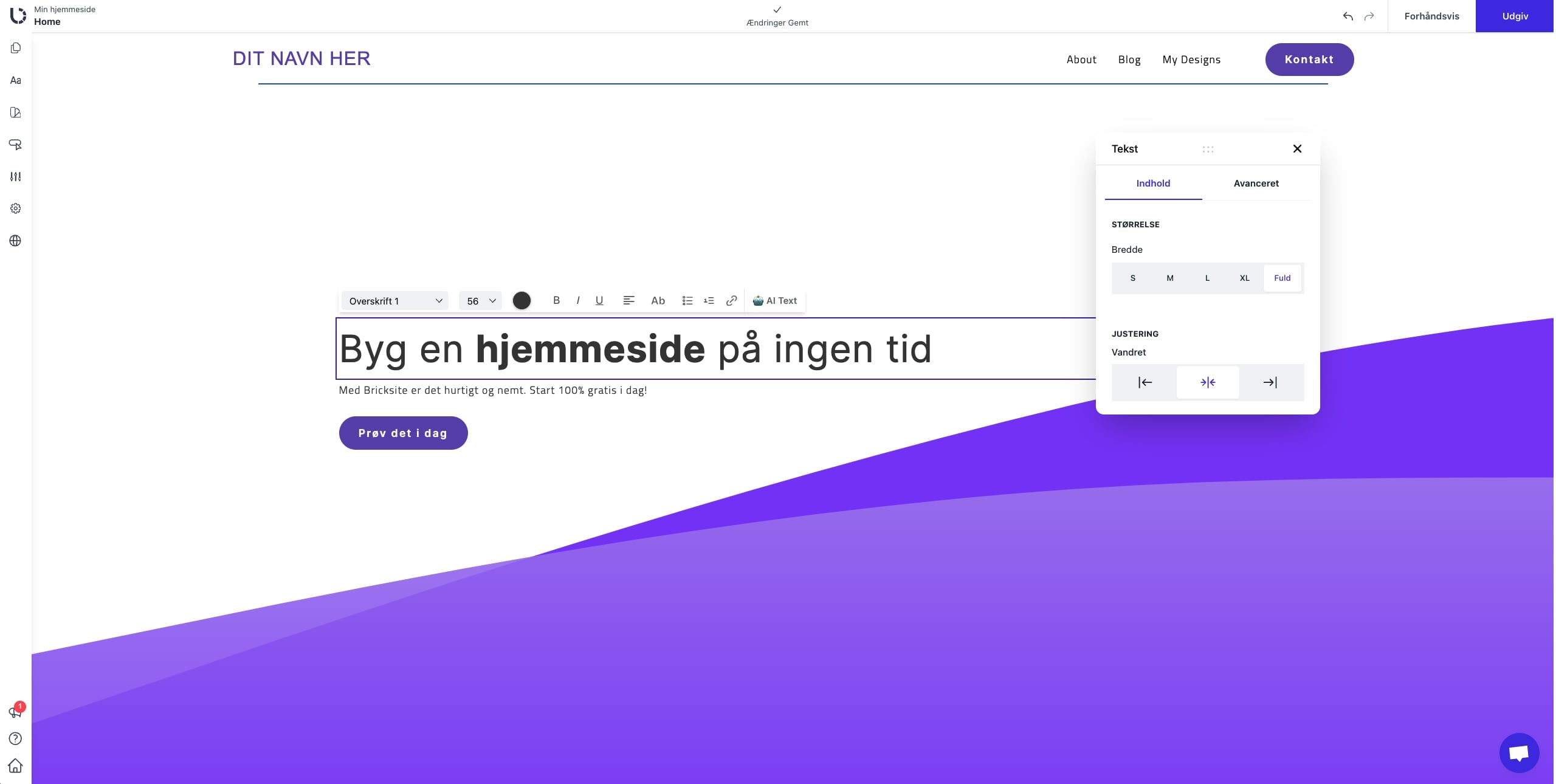Click the About menu item
1556x784 pixels.
(x=1081, y=60)
